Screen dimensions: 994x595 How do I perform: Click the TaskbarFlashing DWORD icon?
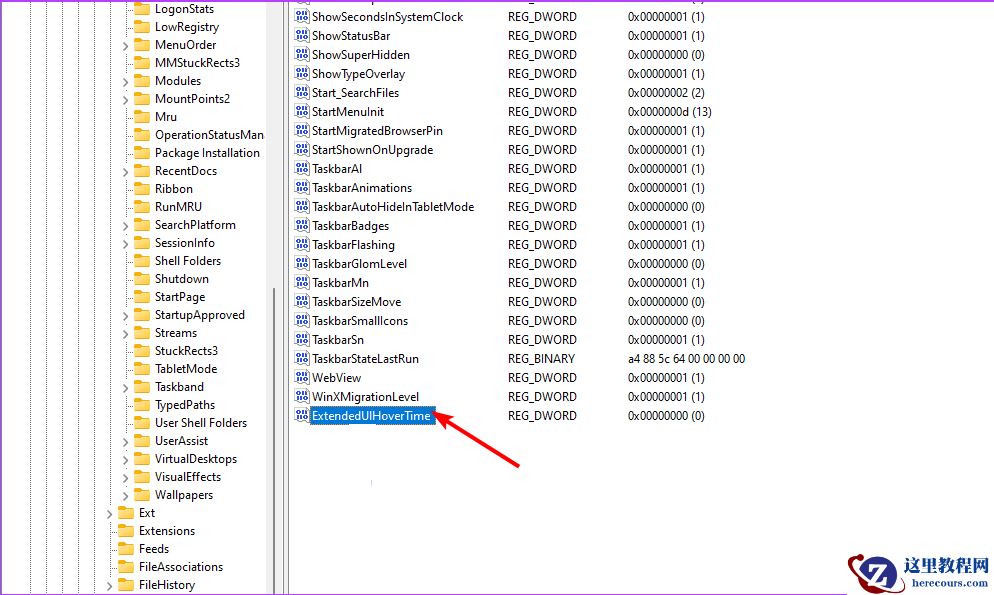[x=302, y=245]
